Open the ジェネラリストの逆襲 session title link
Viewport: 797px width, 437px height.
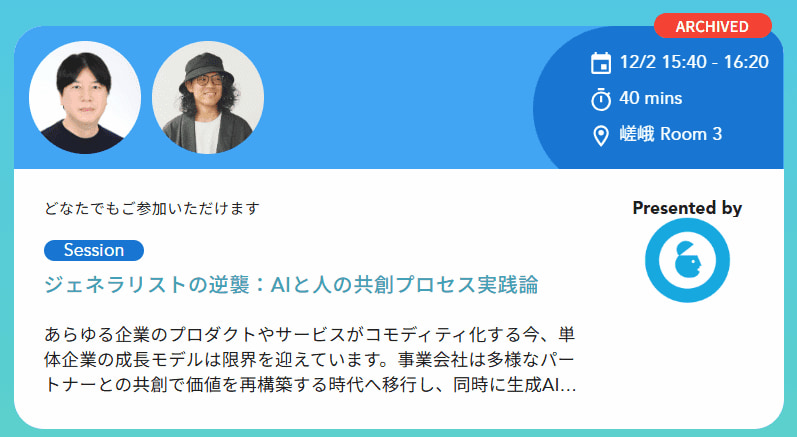click(x=291, y=285)
